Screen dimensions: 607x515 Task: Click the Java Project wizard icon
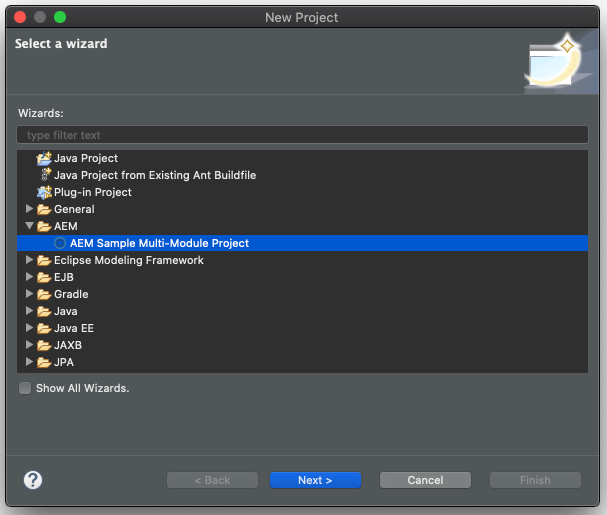(44, 158)
